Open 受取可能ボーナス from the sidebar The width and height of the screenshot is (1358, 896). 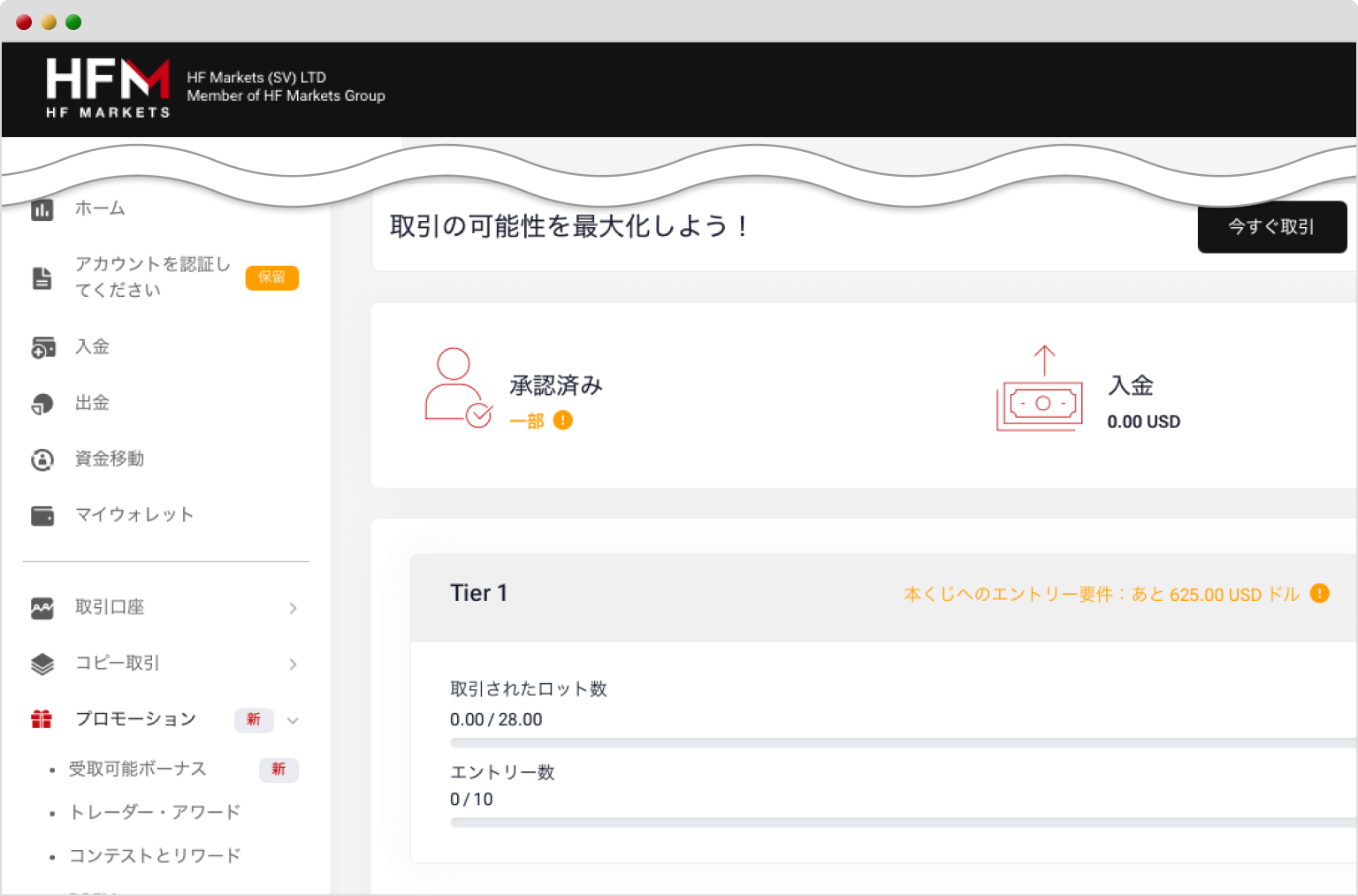click(x=138, y=769)
